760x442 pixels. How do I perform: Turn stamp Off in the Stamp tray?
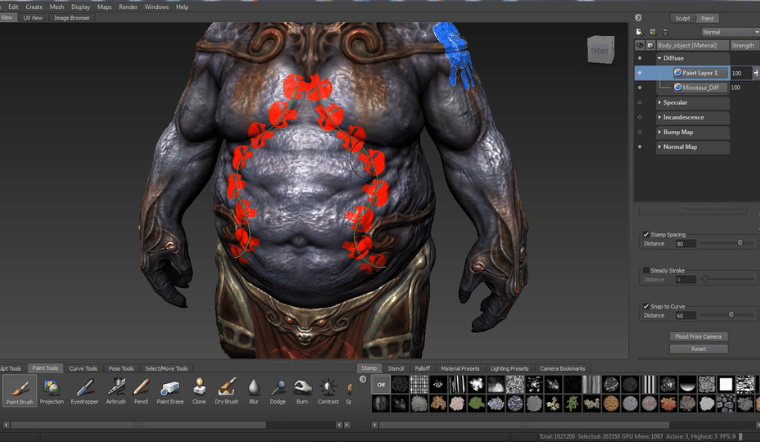pos(381,384)
